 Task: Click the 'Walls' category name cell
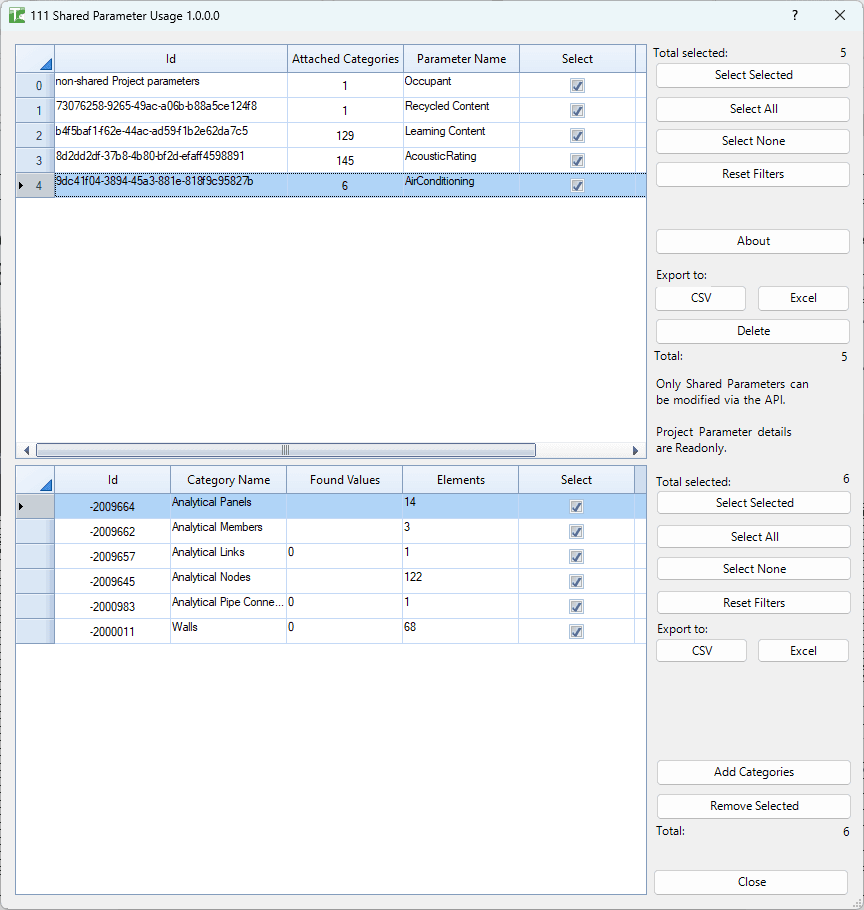[x=229, y=631]
